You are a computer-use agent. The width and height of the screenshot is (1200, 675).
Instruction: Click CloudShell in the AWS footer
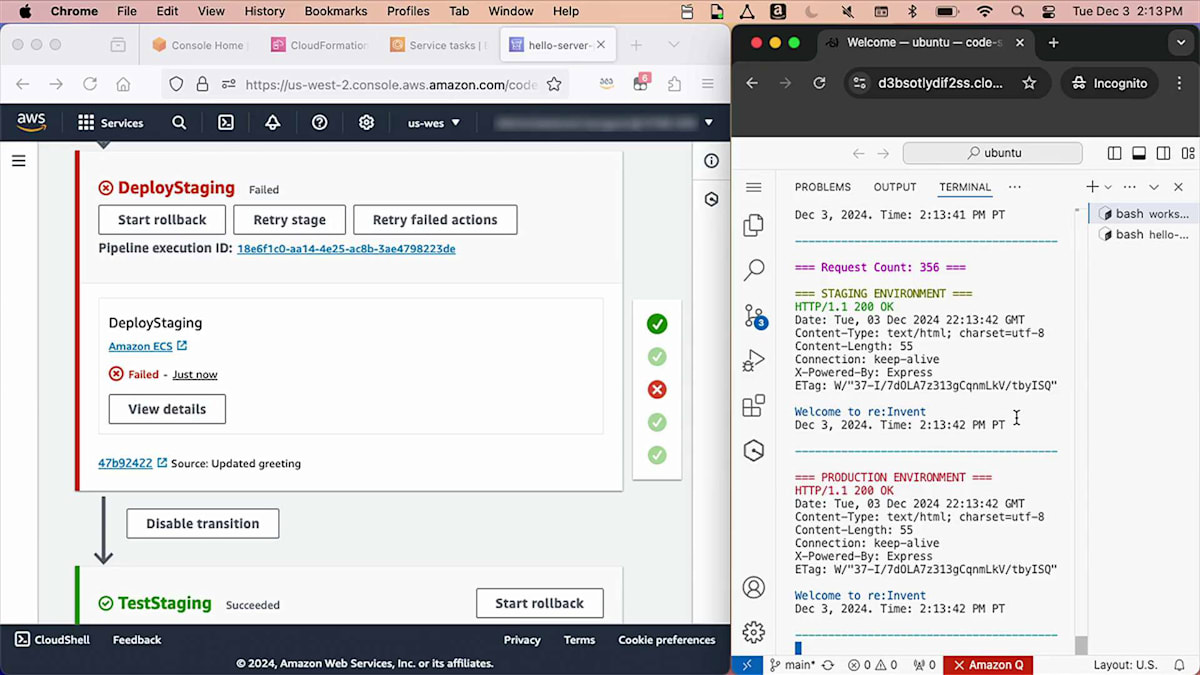(54, 640)
